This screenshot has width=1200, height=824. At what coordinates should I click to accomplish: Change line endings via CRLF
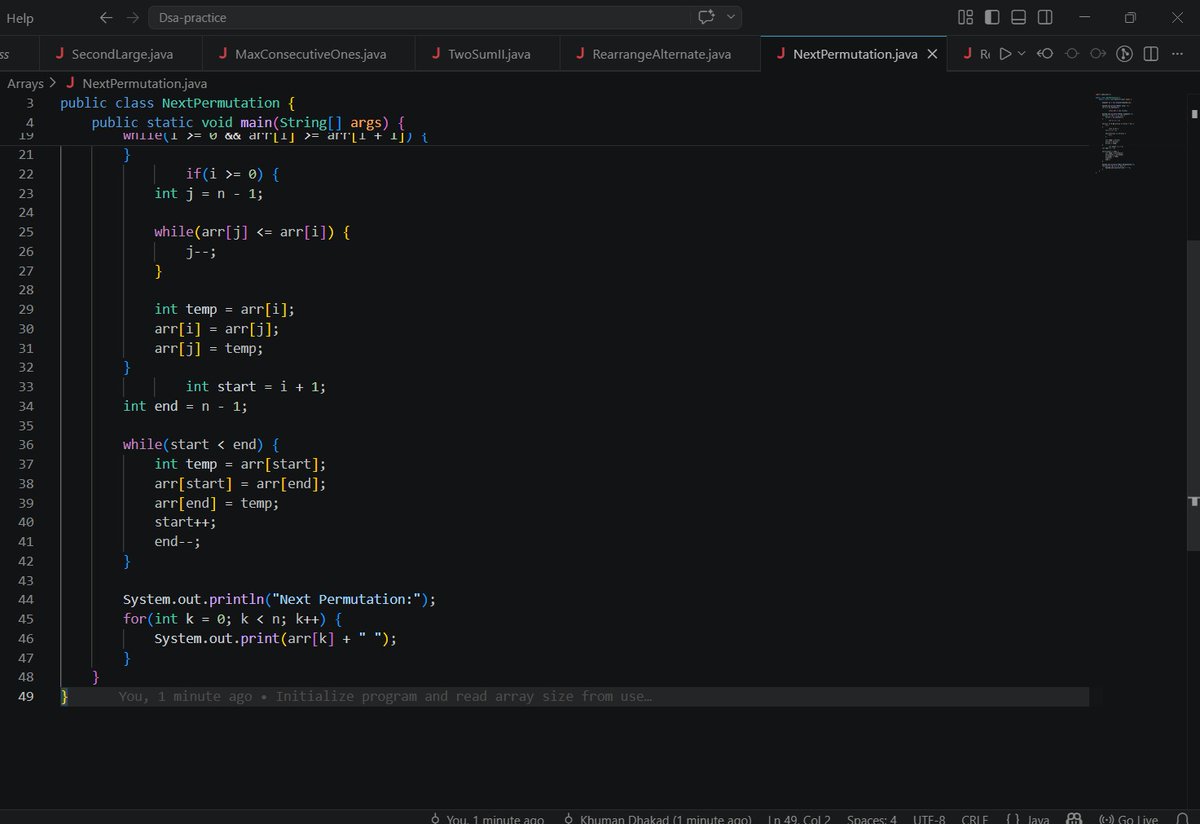click(975, 818)
